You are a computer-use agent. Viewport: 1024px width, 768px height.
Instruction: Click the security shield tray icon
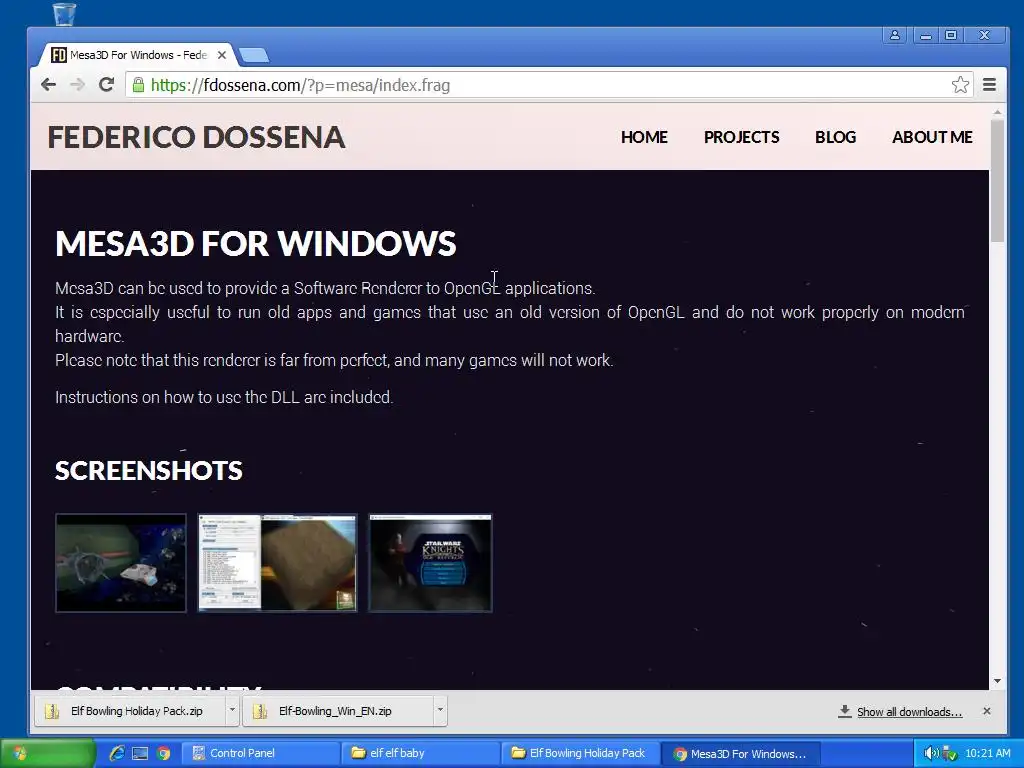click(x=949, y=754)
